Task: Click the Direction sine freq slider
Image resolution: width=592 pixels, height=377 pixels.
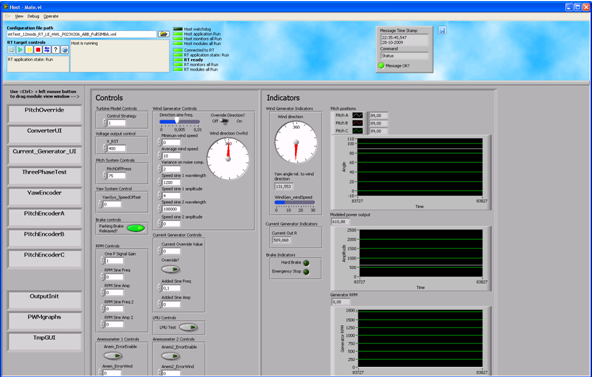Action: pyautogui.click(x=180, y=122)
